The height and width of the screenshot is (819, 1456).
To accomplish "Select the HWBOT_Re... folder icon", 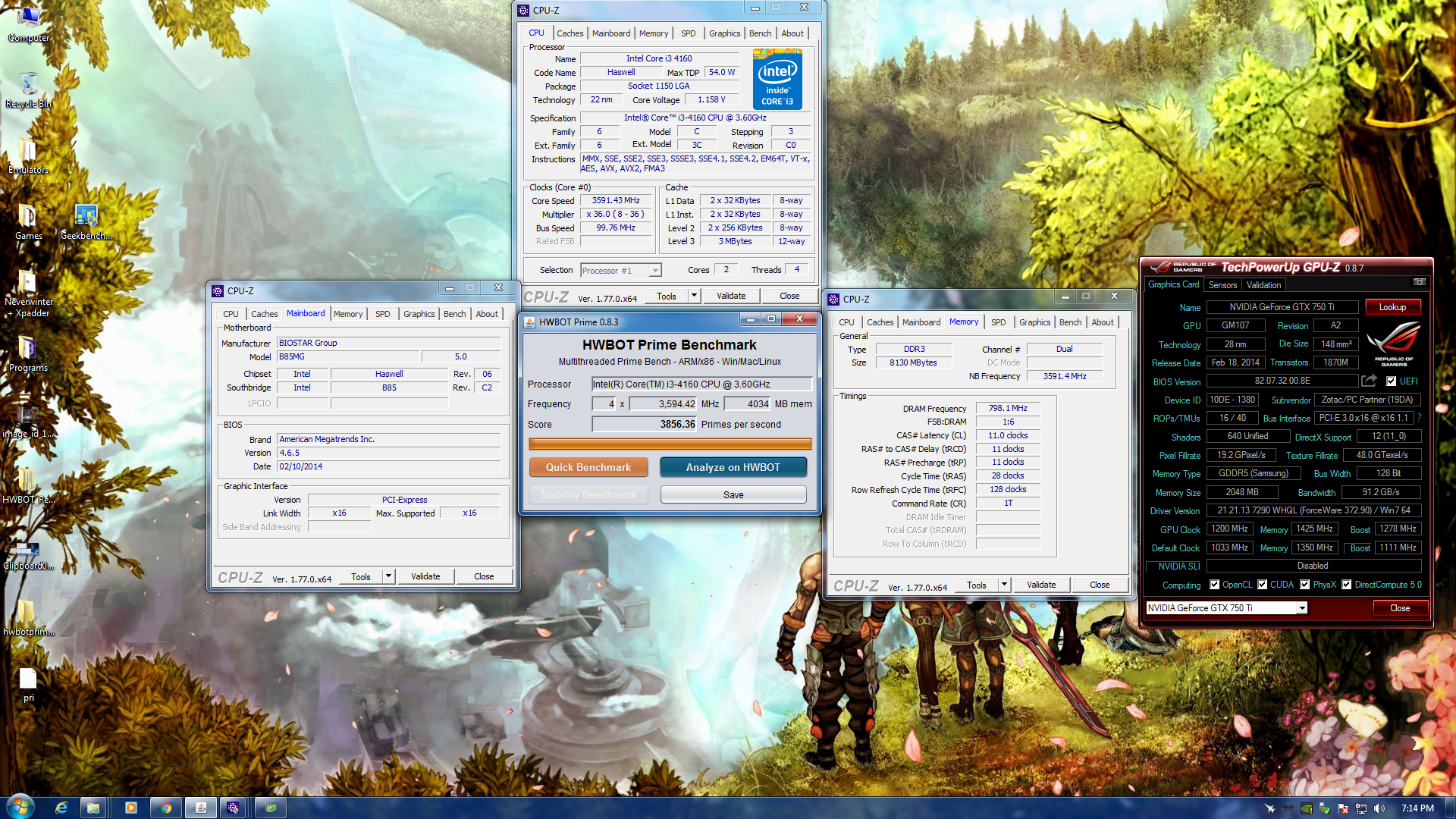I will coord(29,485).
